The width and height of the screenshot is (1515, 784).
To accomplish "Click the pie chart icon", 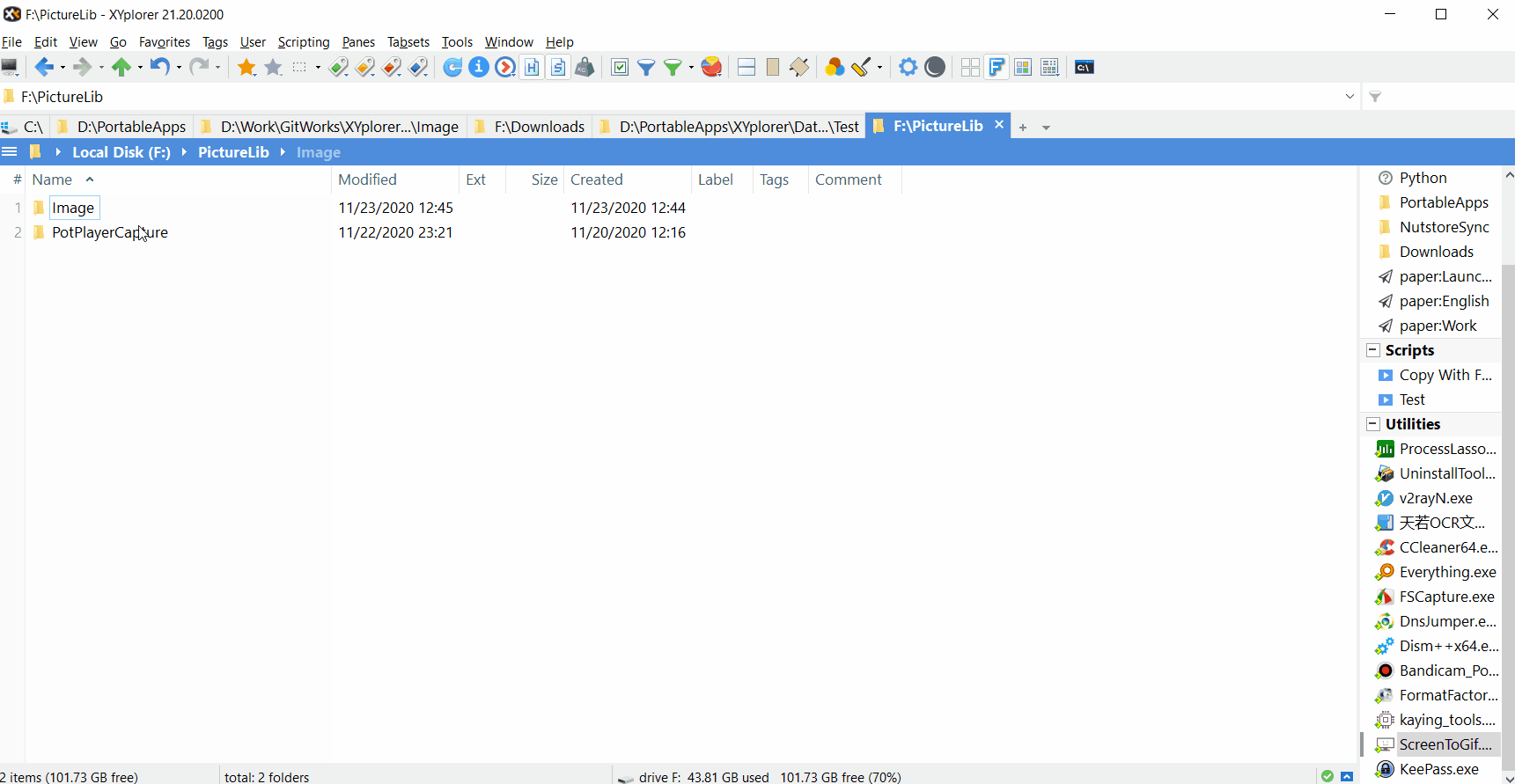I will tap(712, 67).
